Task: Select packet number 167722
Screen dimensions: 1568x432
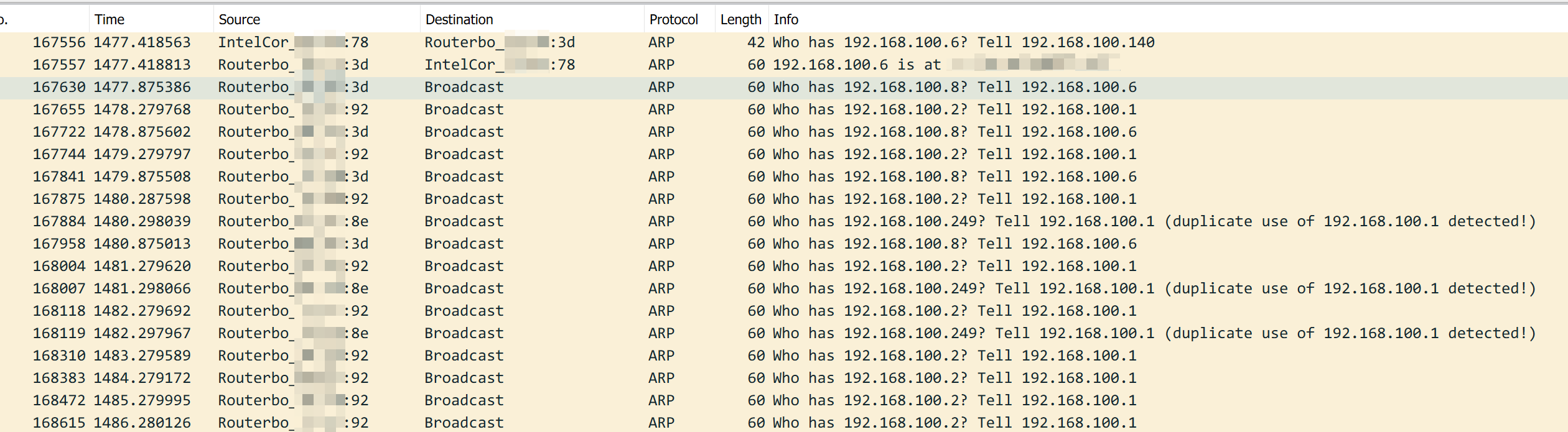Action: point(59,132)
